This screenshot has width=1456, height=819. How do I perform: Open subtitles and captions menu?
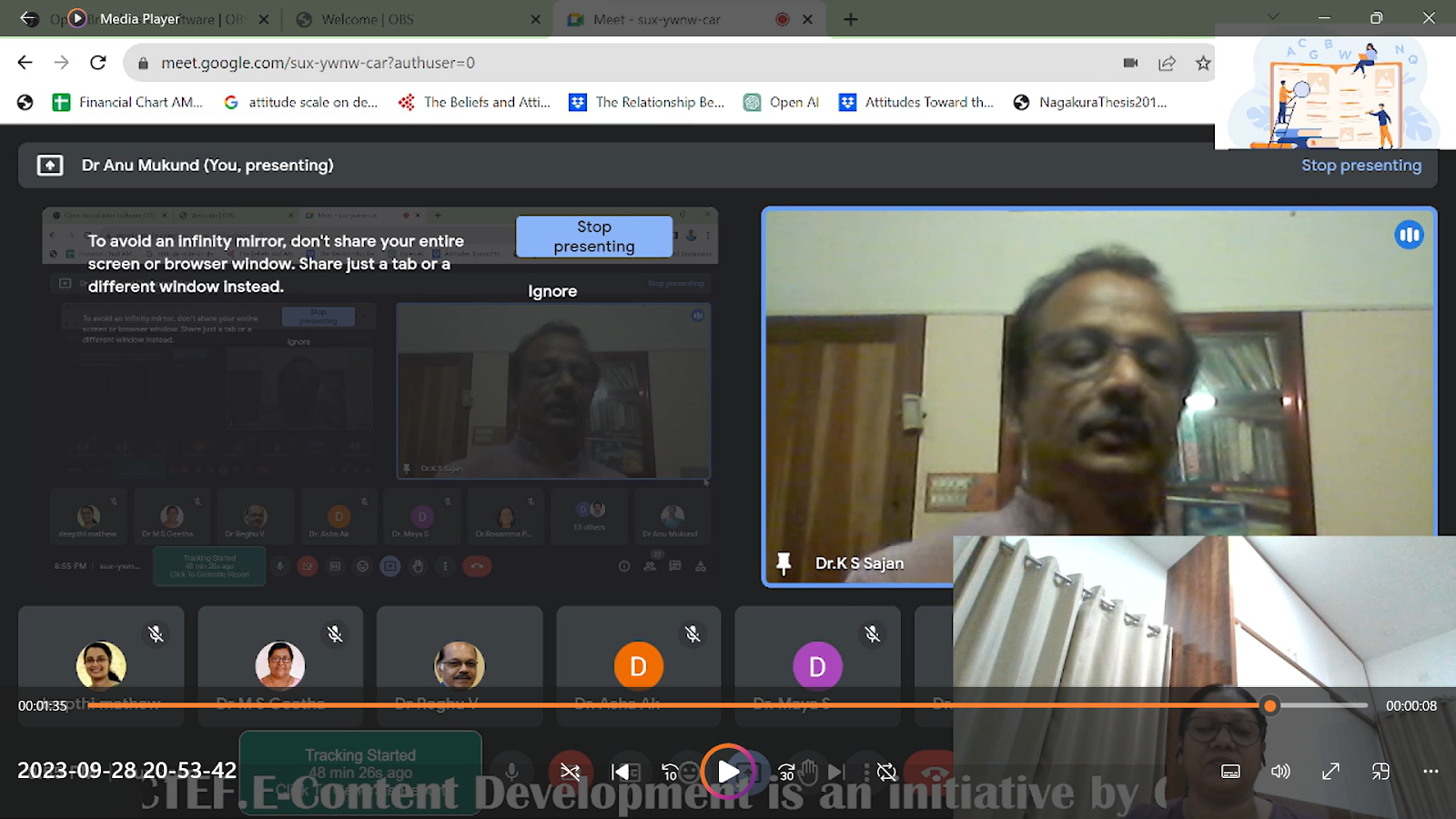pos(1230,772)
